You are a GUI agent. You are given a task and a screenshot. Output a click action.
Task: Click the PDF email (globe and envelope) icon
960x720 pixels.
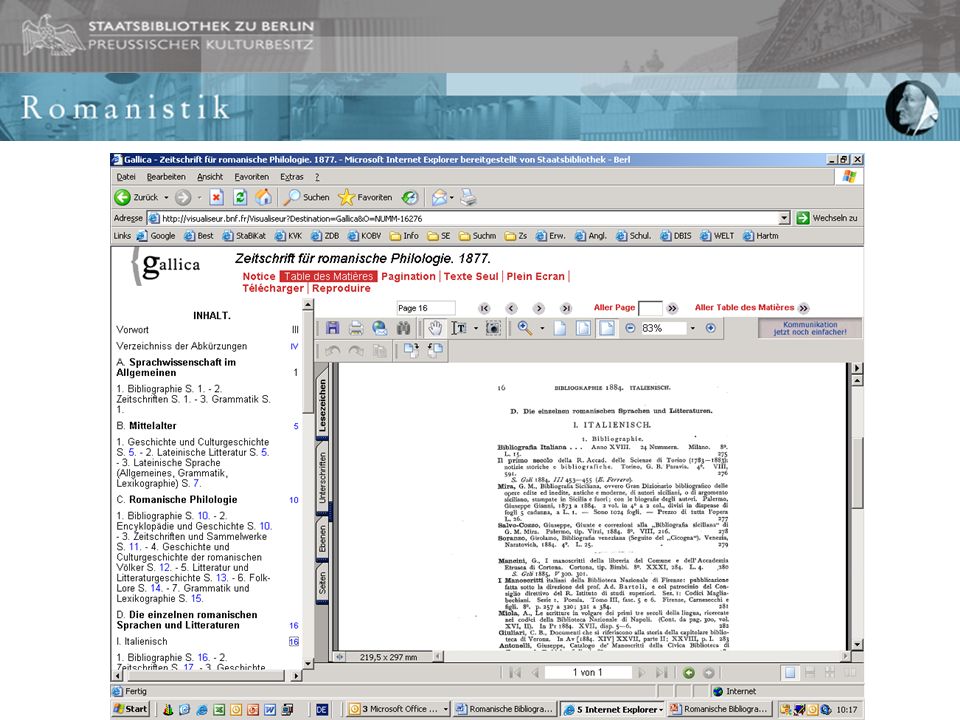pyautogui.click(x=380, y=328)
